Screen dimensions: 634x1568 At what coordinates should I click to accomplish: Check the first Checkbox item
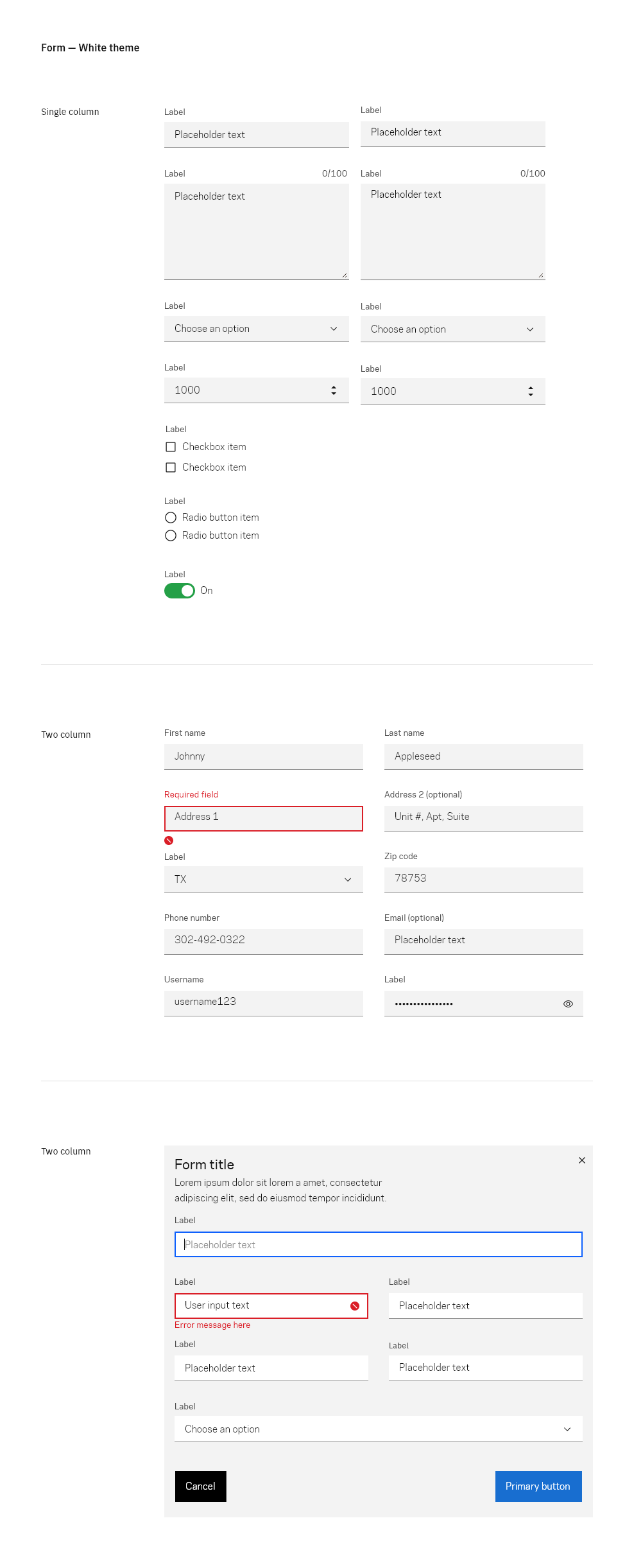click(x=171, y=447)
